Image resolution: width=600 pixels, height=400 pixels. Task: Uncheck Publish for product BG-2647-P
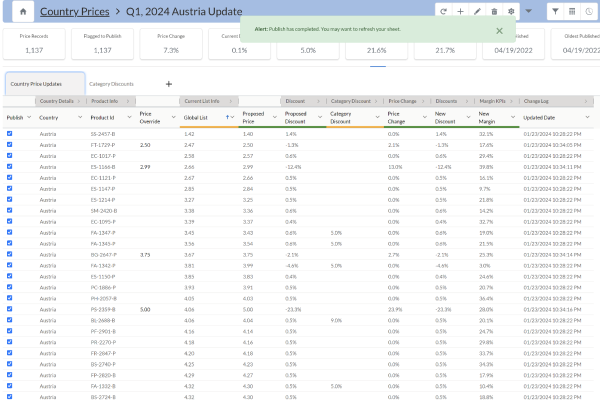(x=10, y=254)
